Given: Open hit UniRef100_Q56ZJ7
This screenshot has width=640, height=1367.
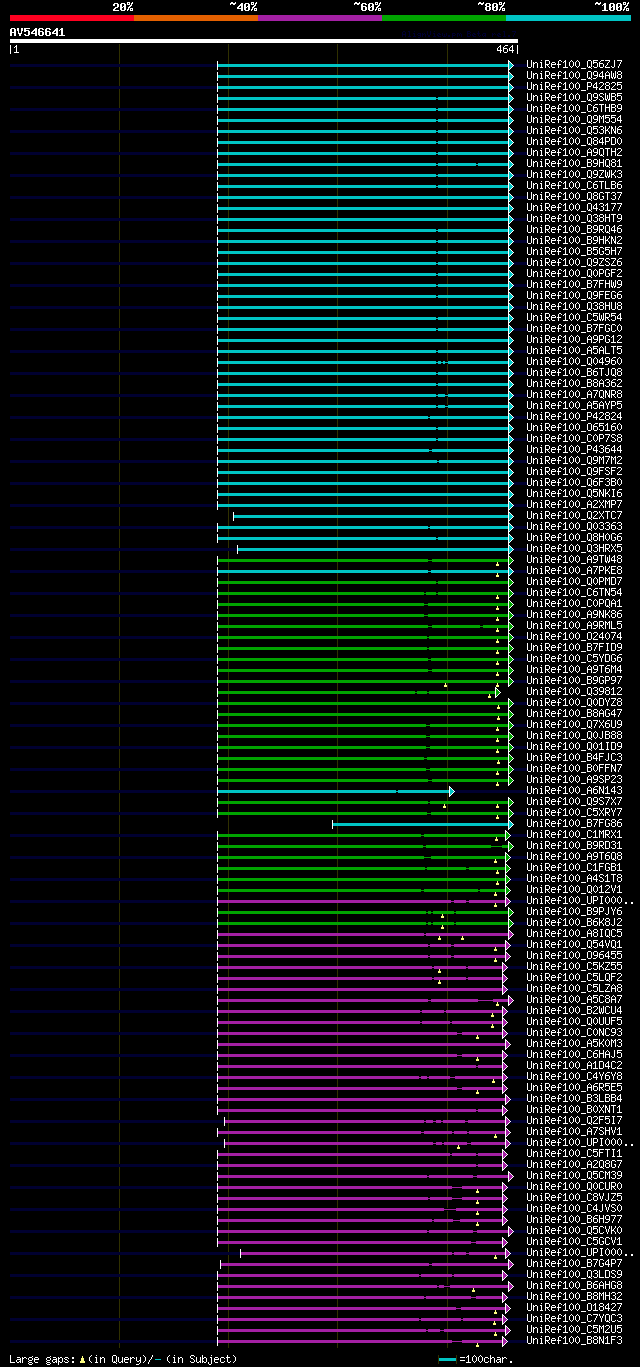Looking at the screenshot, I should tap(574, 64).
